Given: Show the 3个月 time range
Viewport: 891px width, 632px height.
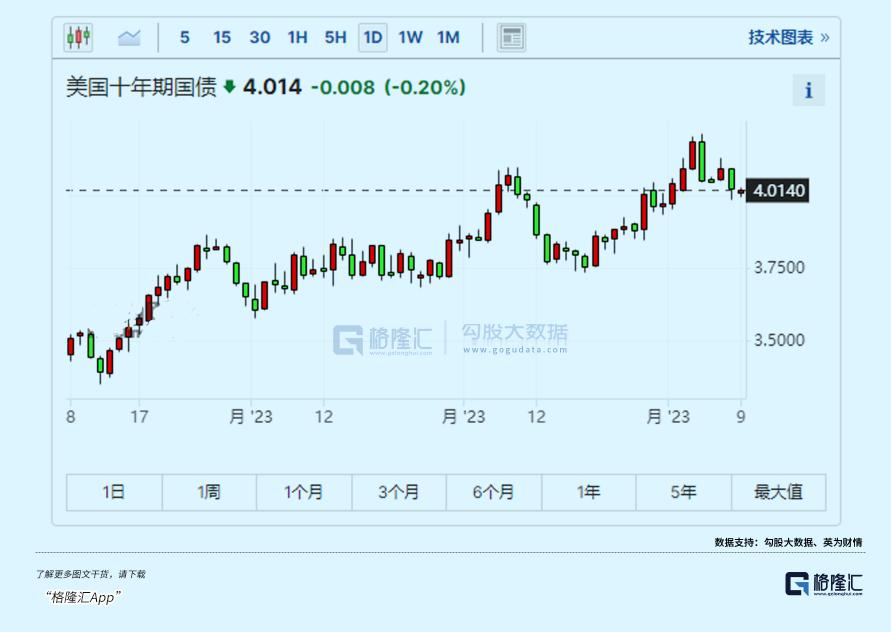Looking at the screenshot, I should point(399,492).
